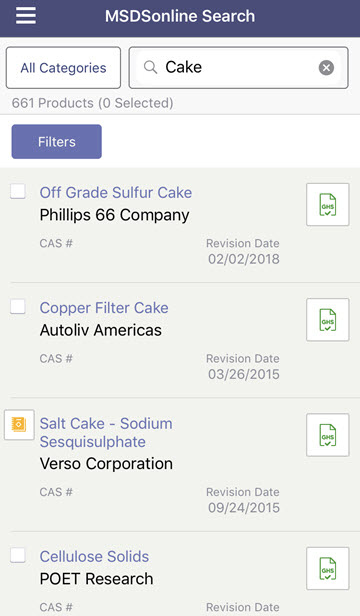Open Off Grade Sulfur Cake product link
360x616 pixels.
[x=116, y=192]
